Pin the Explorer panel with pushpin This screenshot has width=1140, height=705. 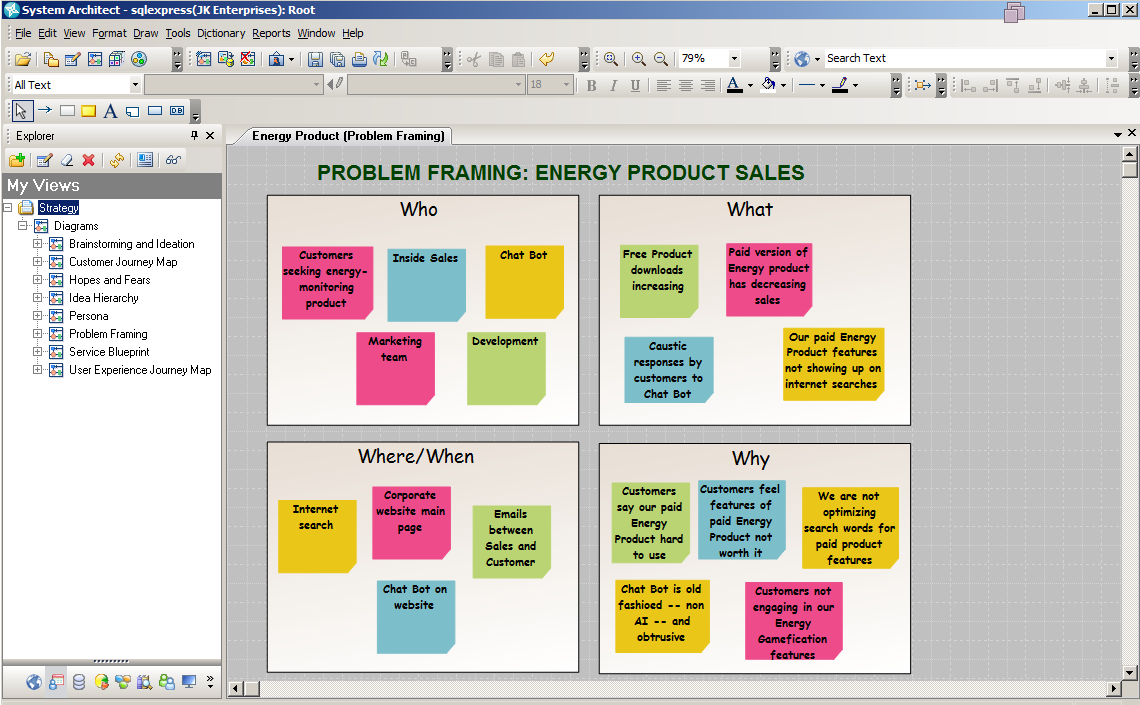(x=194, y=135)
